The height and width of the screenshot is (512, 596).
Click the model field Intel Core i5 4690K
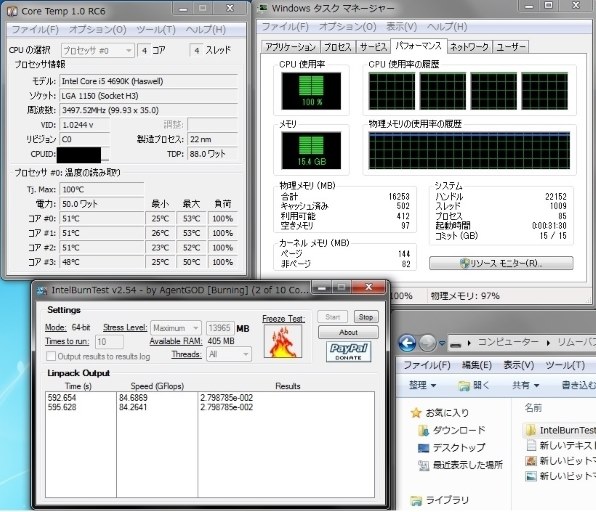pyautogui.click(x=149, y=81)
